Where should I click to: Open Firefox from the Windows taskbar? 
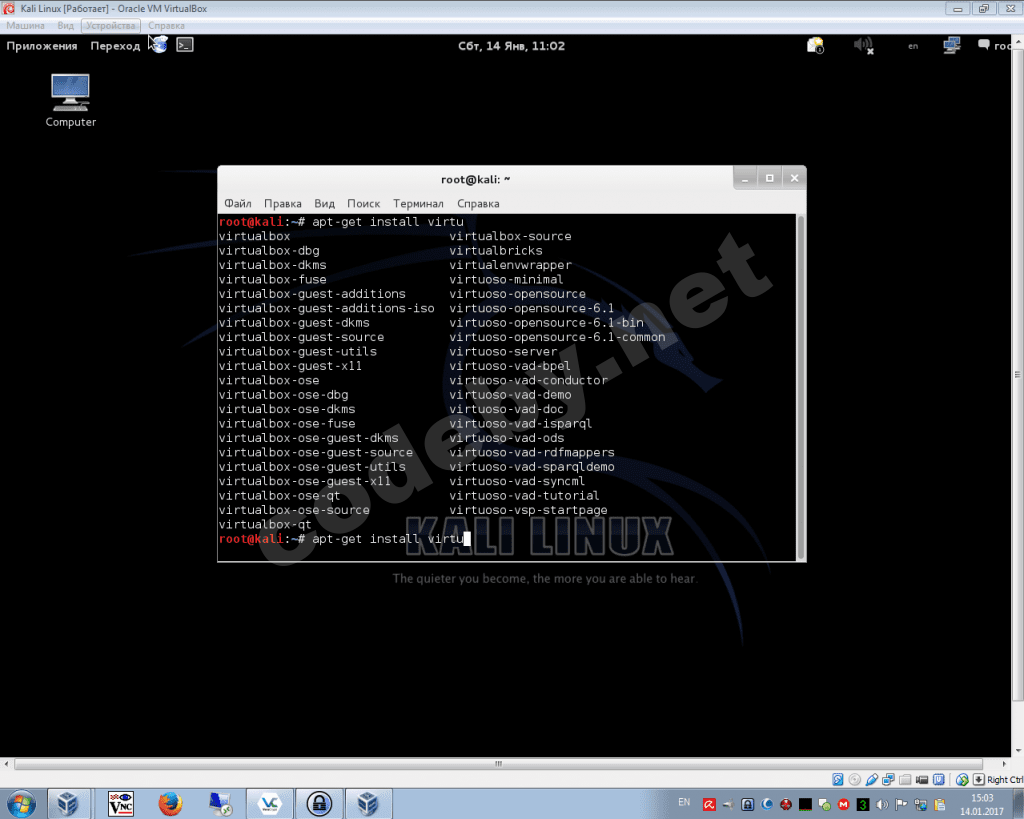[x=170, y=803]
